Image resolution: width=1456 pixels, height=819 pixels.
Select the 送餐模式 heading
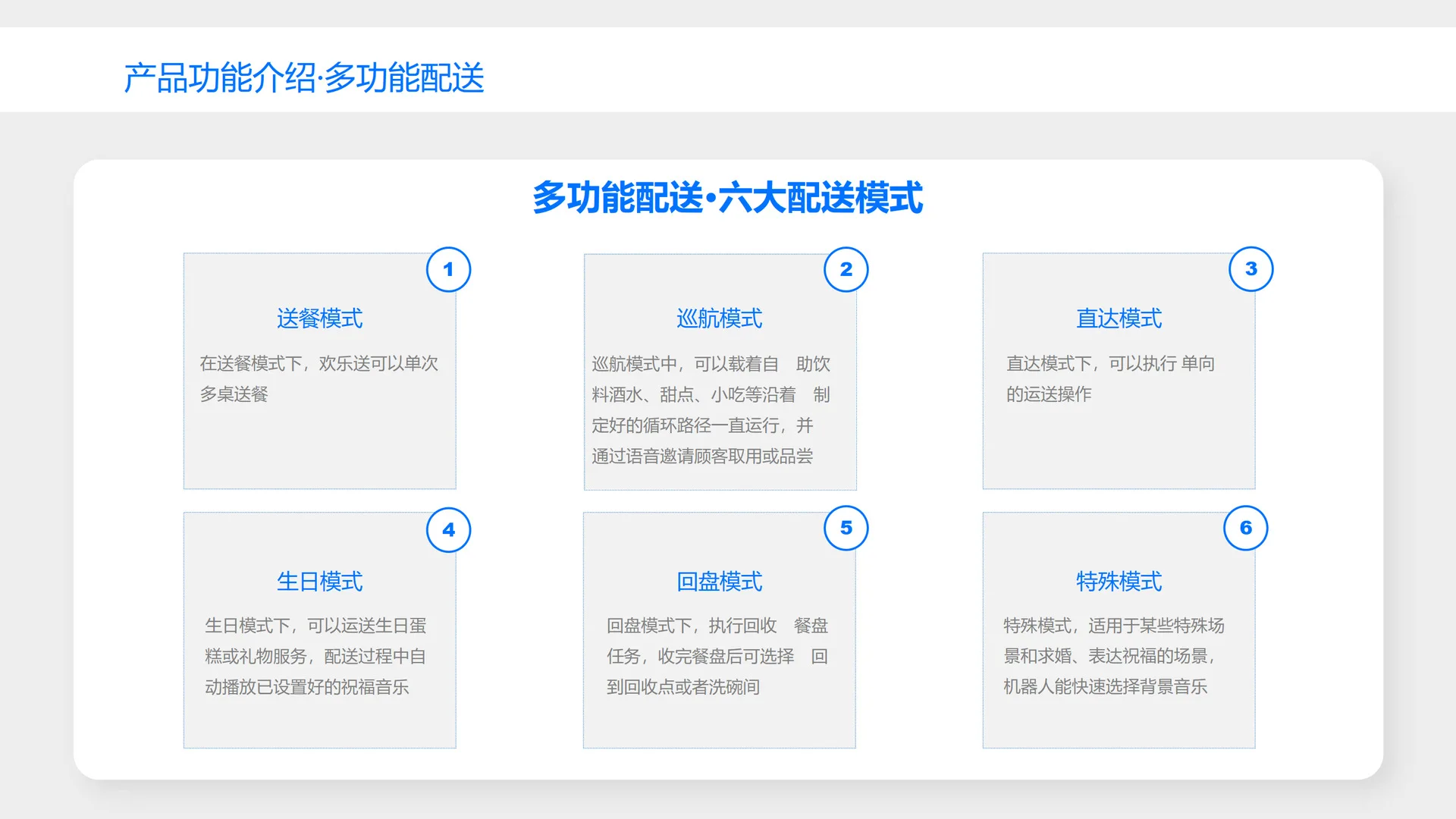pyautogui.click(x=319, y=318)
